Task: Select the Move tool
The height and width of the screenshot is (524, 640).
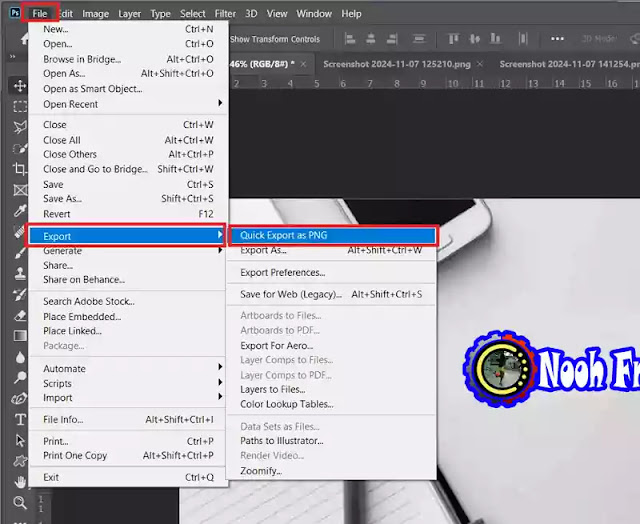Action: (x=20, y=86)
